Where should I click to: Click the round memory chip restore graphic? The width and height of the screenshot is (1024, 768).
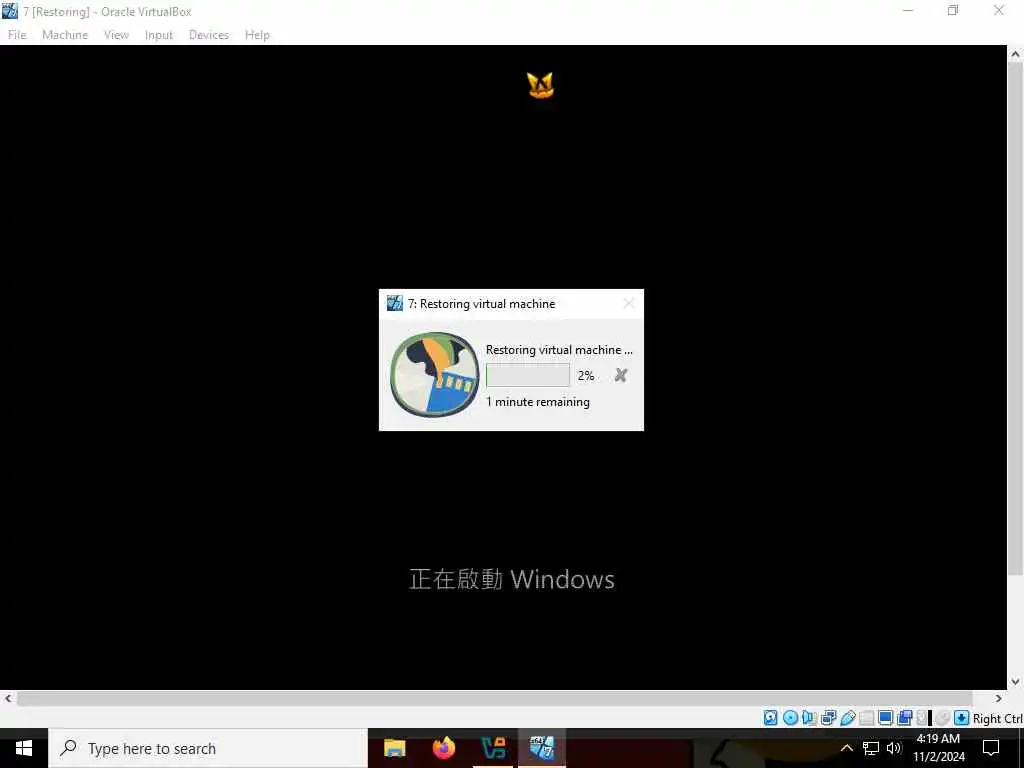point(434,374)
